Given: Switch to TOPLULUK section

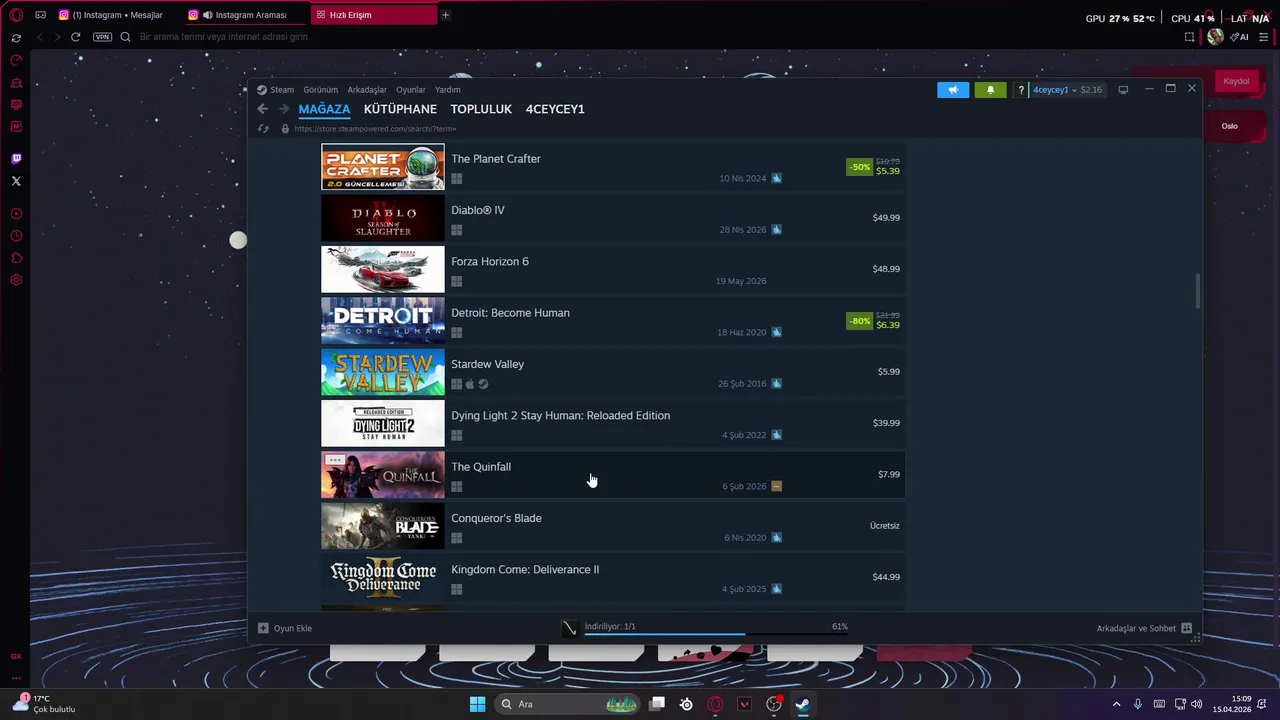Looking at the screenshot, I should pyautogui.click(x=481, y=109).
